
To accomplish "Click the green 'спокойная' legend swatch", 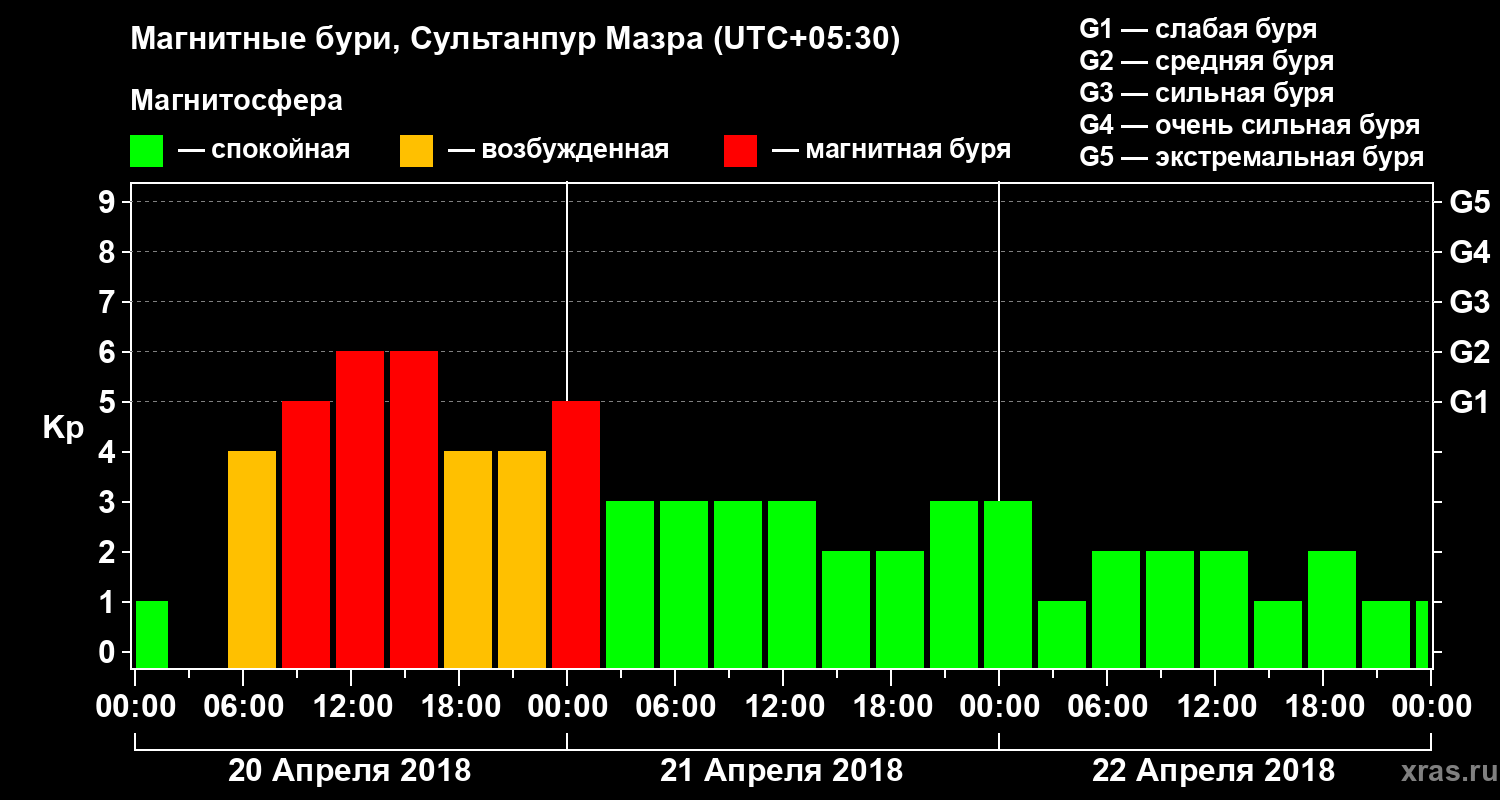I will pyautogui.click(x=147, y=151).
